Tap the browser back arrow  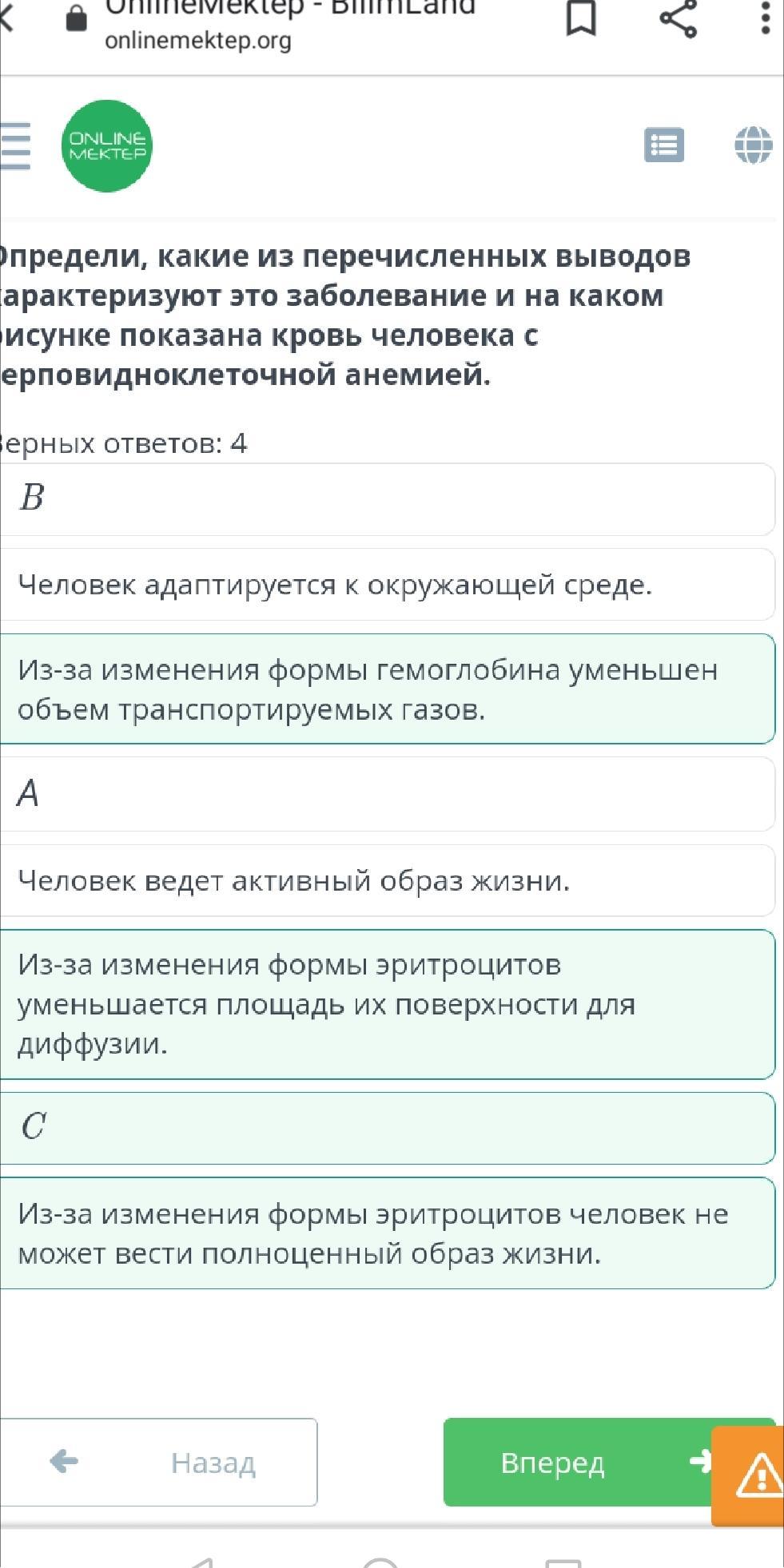point(6,18)
